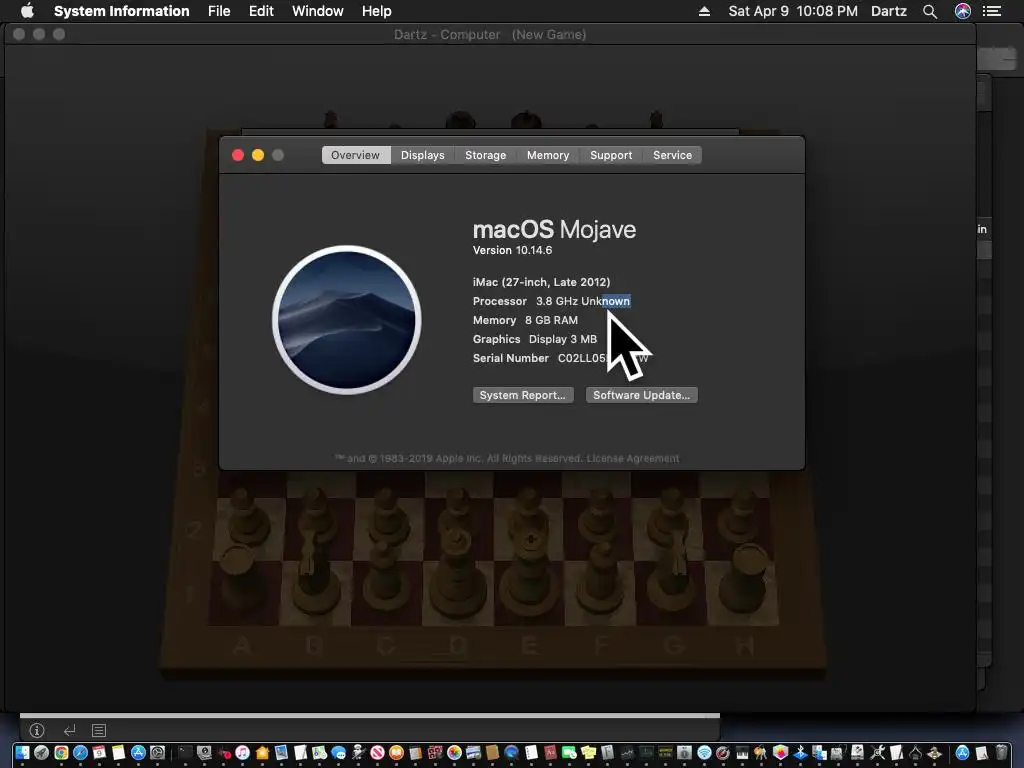Open Finder from the Dock
The image size is (1024, 768).
click(22, 752)
